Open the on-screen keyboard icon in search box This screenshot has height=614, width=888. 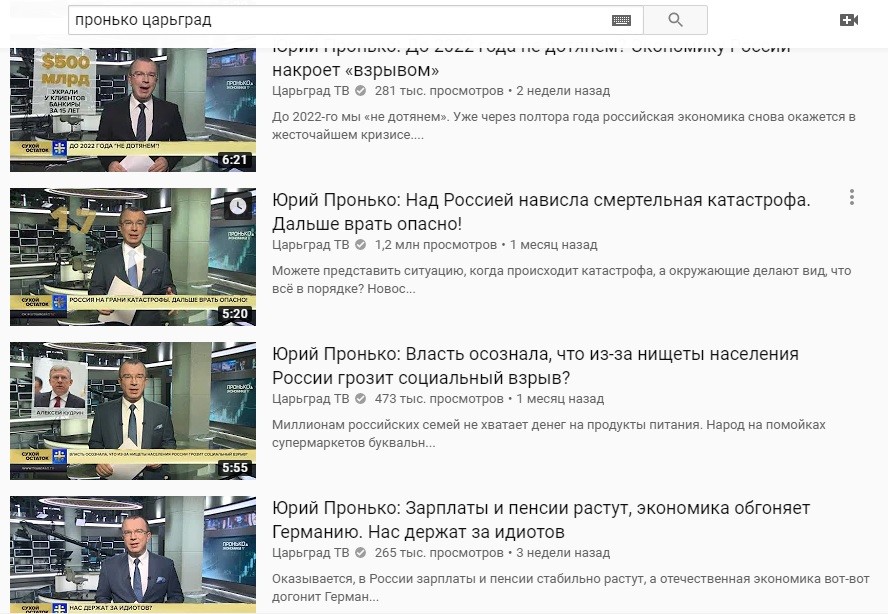pyautogui.click(x=621, y=20)
